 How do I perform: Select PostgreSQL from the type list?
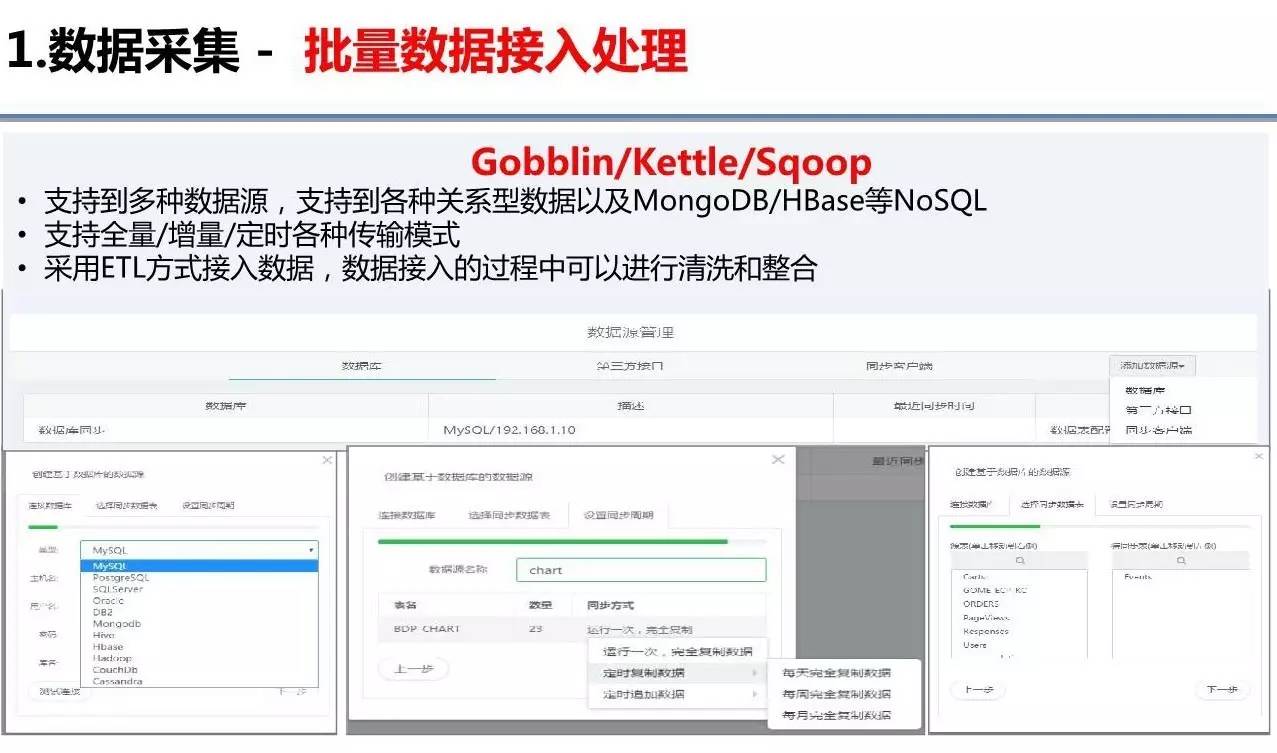click(121, 578)
